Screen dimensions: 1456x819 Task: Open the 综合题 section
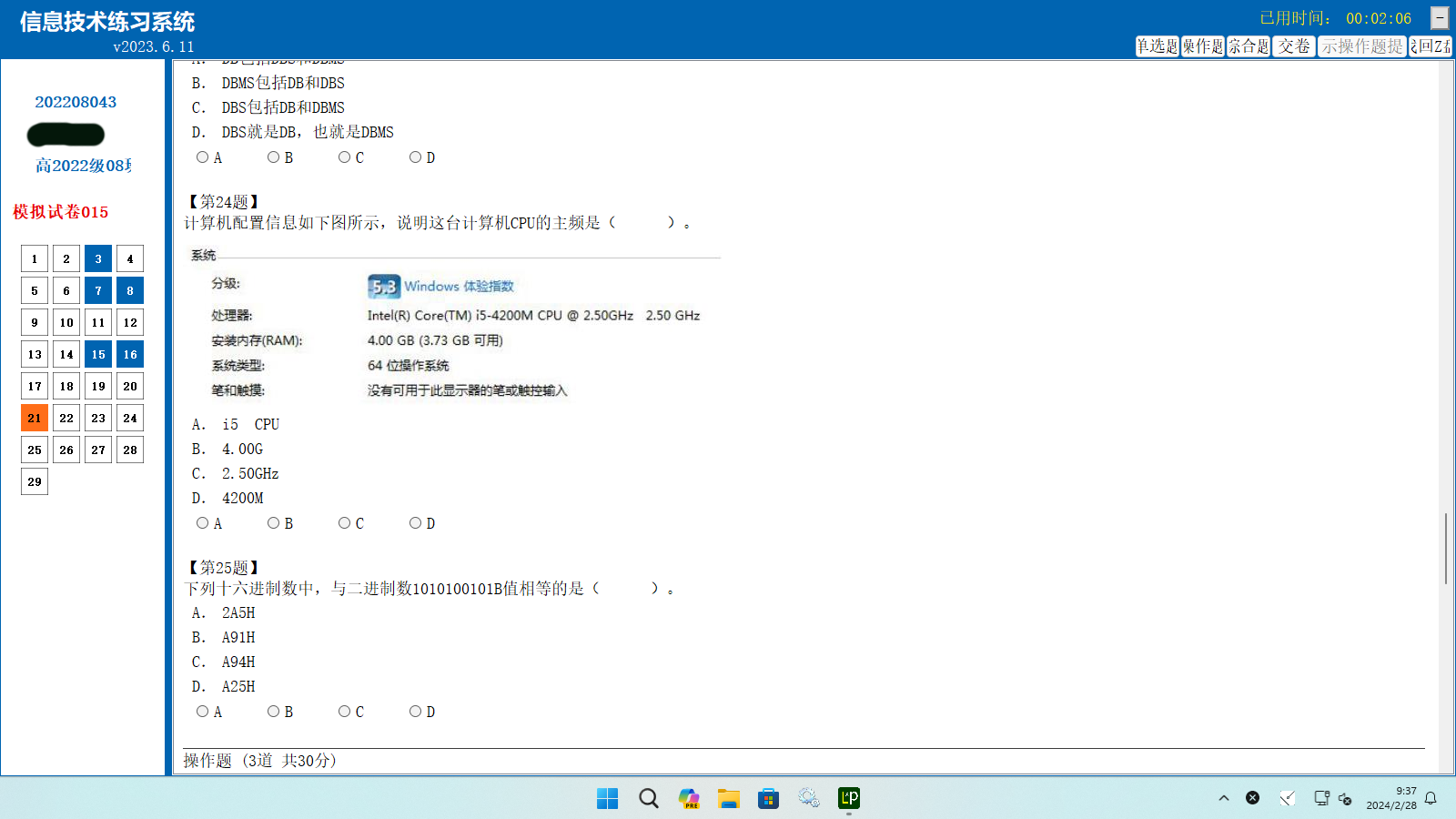pos(1248,46)
